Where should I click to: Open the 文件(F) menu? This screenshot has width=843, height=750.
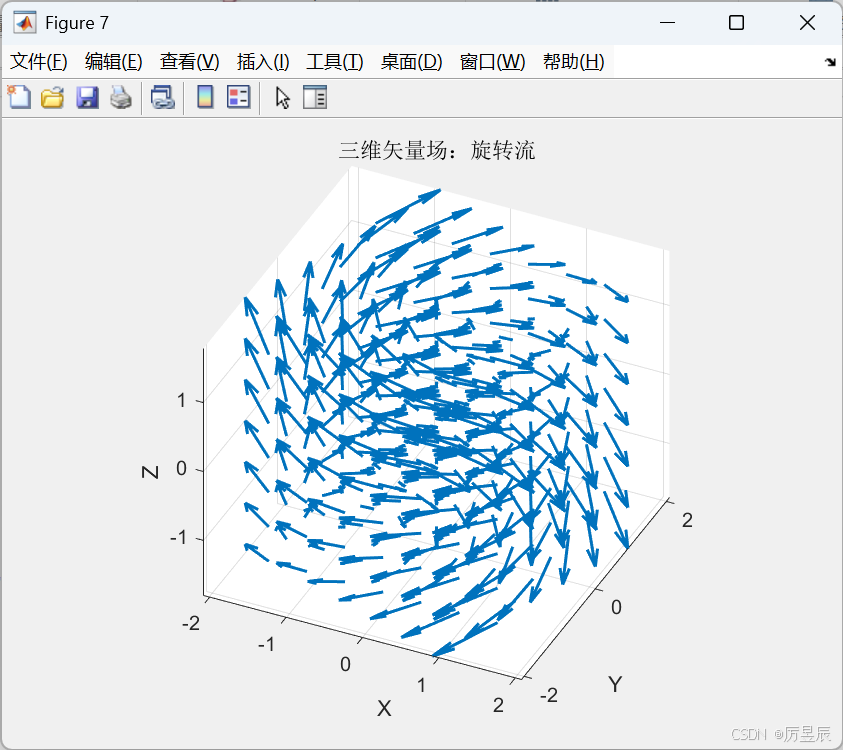point(39,62)
